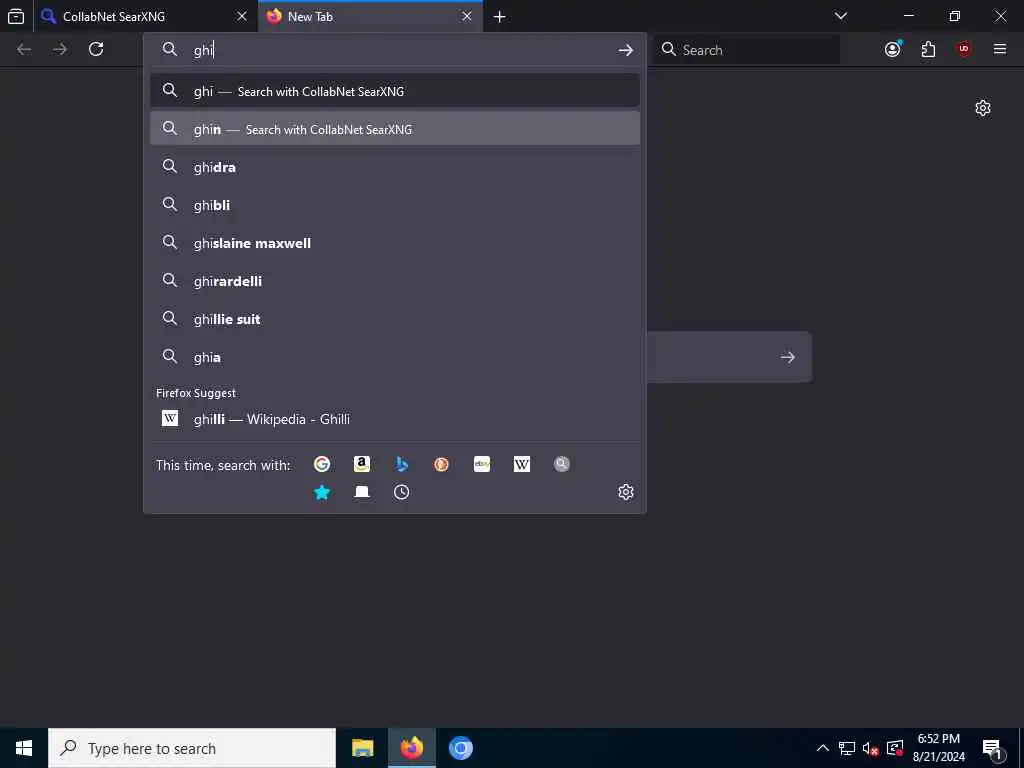
Task: Pick the 'ghibli' suggestion
Action: click(394, 204)
